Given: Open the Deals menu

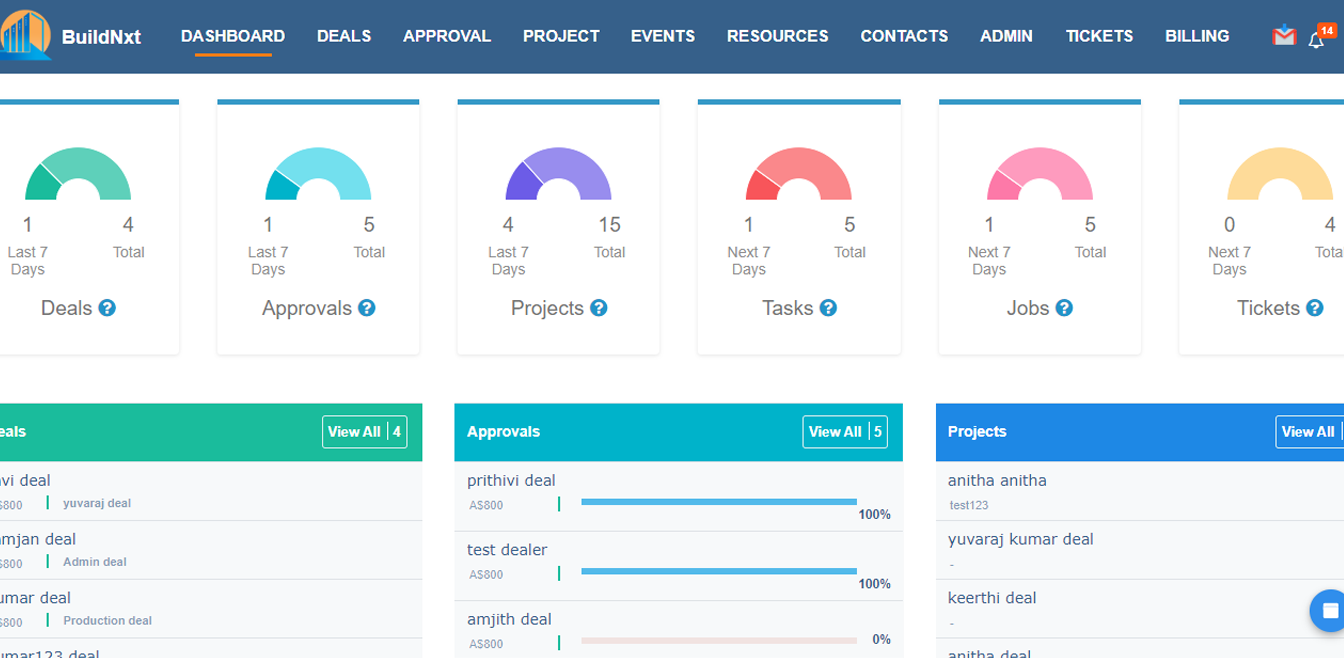Looking at the screenshot, I should (x=344, y=36).
